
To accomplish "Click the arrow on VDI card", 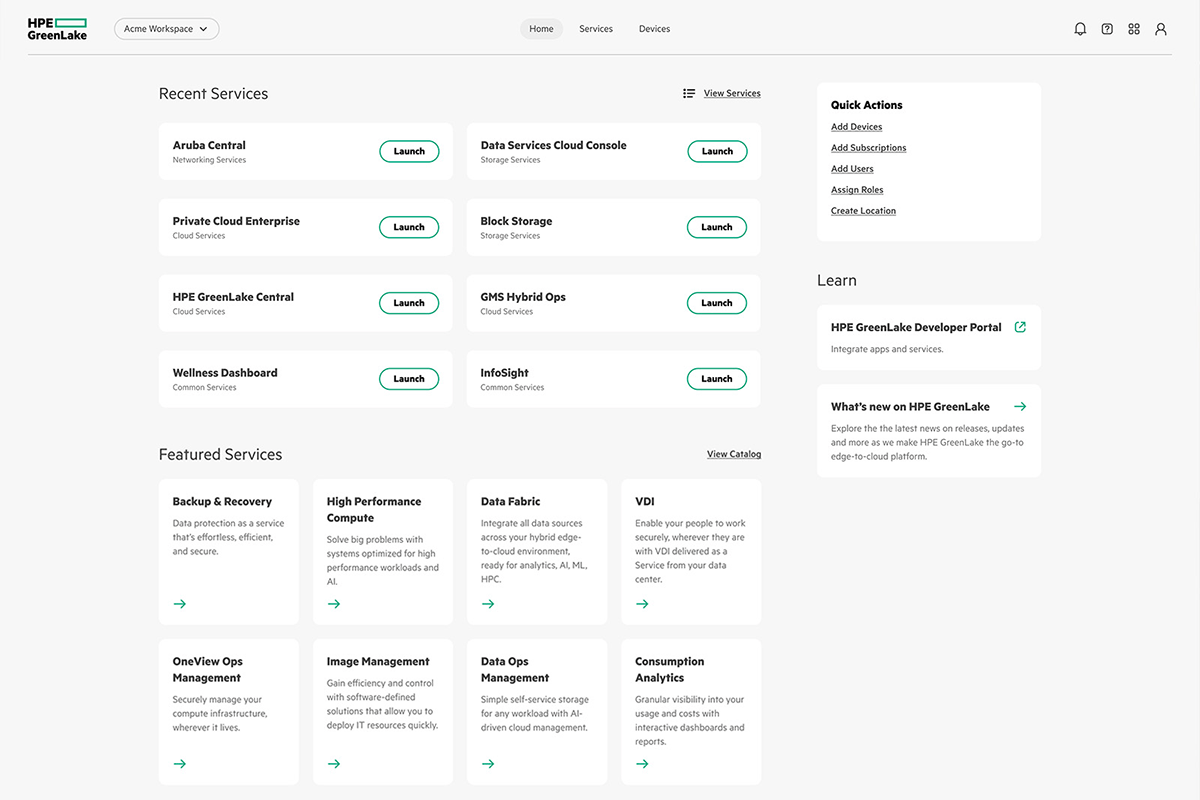I will 642,604.
